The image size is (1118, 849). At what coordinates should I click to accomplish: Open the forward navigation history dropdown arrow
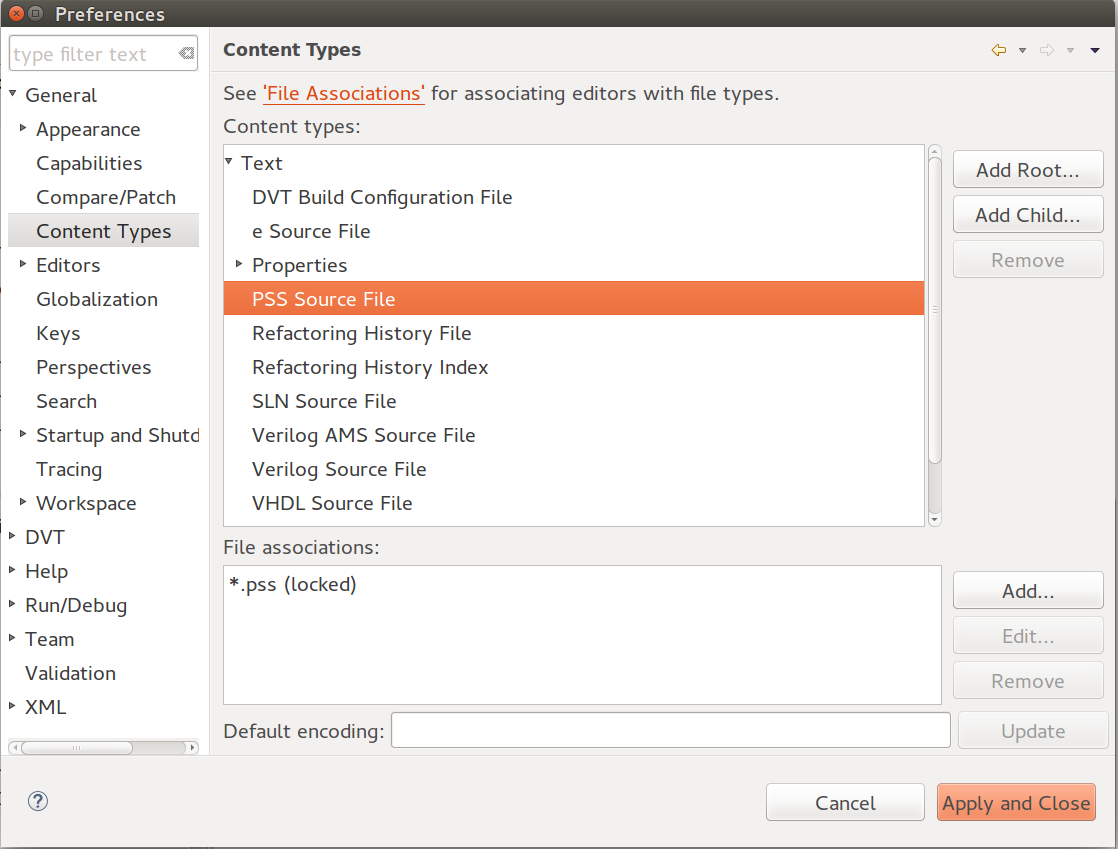pyautogui.click(x=1070, y=50)
